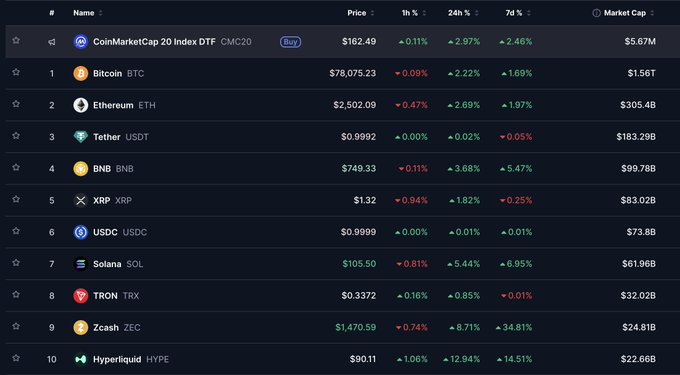This screenshot has width=680, height=375.
Task: Toggle XRP watchlist star
Action: tap(16, 199)
